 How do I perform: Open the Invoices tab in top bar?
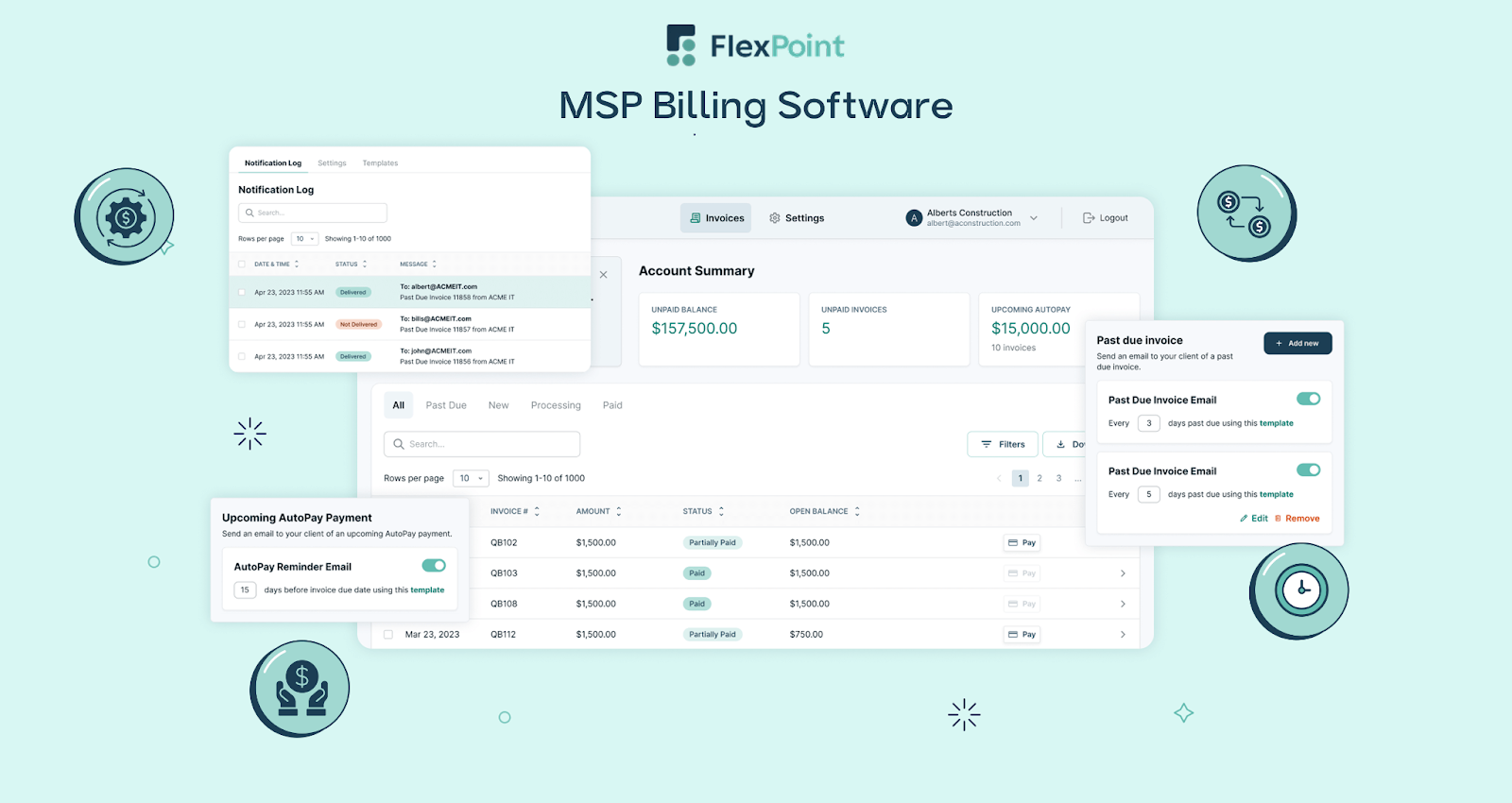point(716,218)
